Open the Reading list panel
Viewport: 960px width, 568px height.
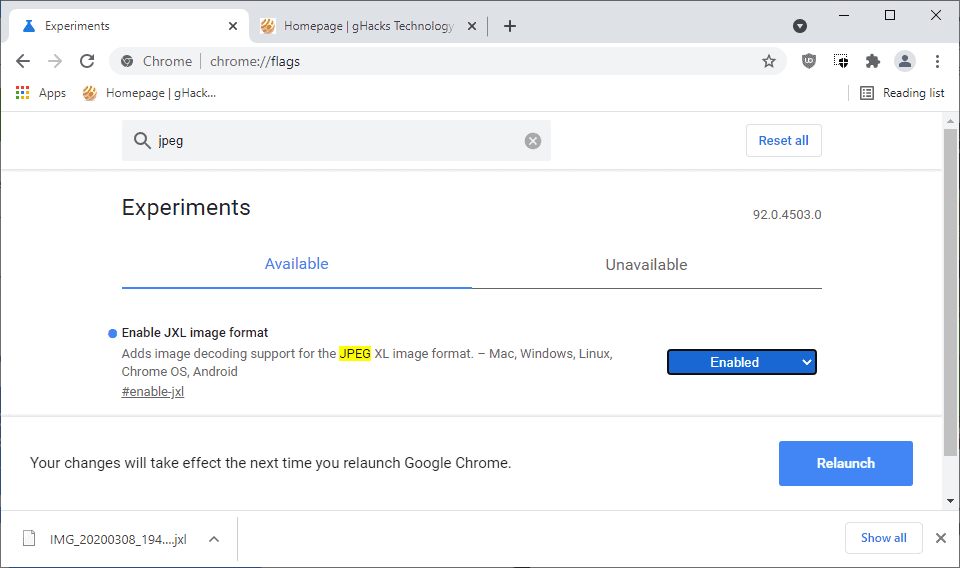(902, 93)
